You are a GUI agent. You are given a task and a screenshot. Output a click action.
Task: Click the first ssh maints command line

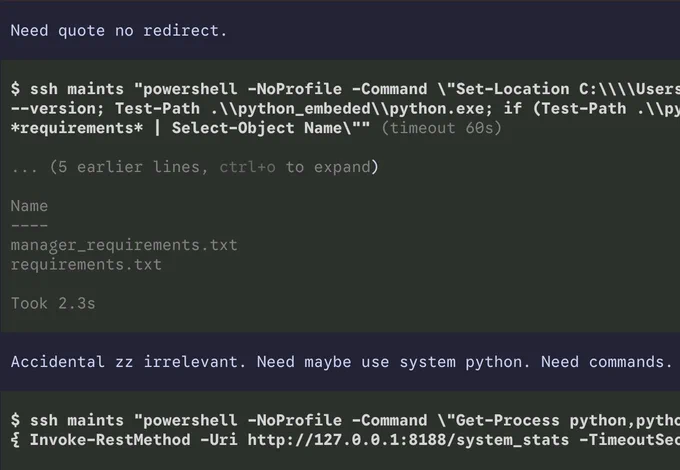[x=345, y=89]
